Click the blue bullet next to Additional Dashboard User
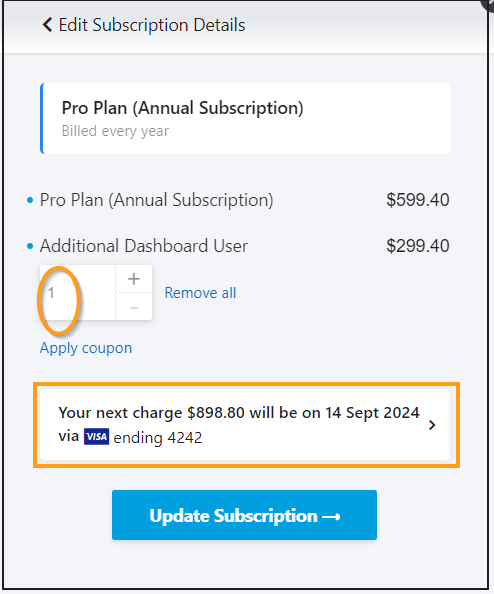Image resolution: width=494 pixels, height=594 pixels. [30, 247]
